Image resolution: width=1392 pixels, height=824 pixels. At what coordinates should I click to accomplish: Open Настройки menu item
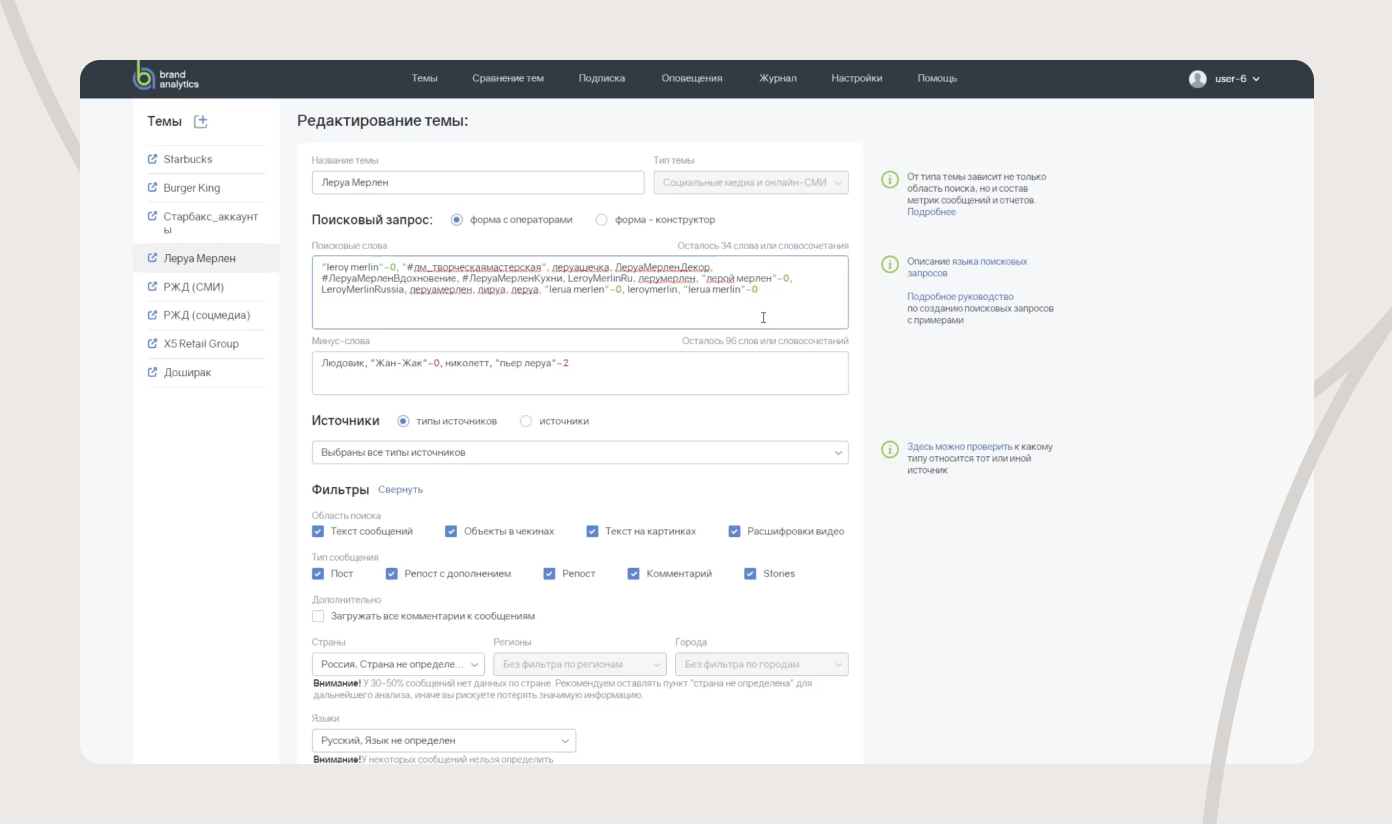point(857,79)
